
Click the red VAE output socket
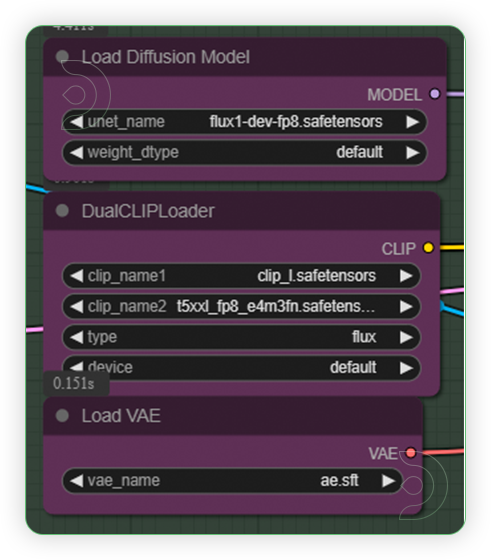[x=411, y=453]
